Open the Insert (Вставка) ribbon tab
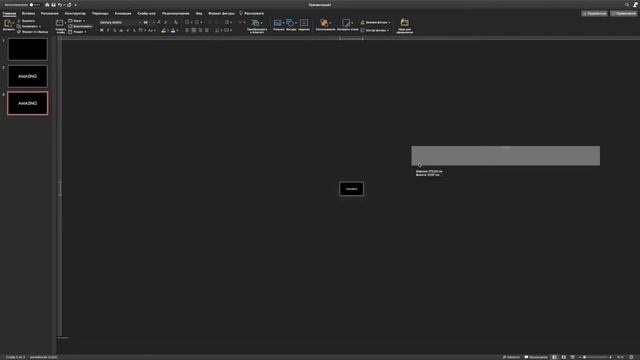 pos(28,13)
